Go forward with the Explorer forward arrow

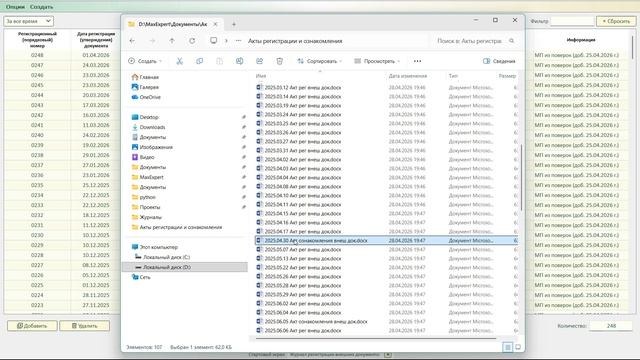[x=152, y=41]
